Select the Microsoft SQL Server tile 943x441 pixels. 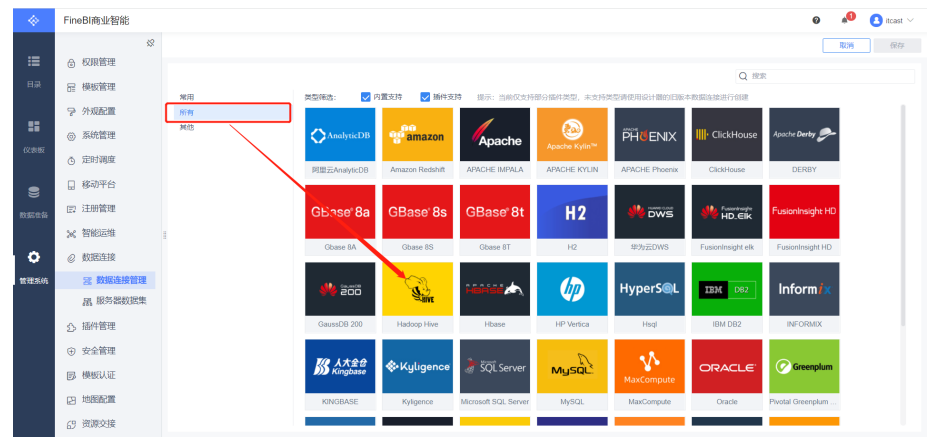[495, 375]
